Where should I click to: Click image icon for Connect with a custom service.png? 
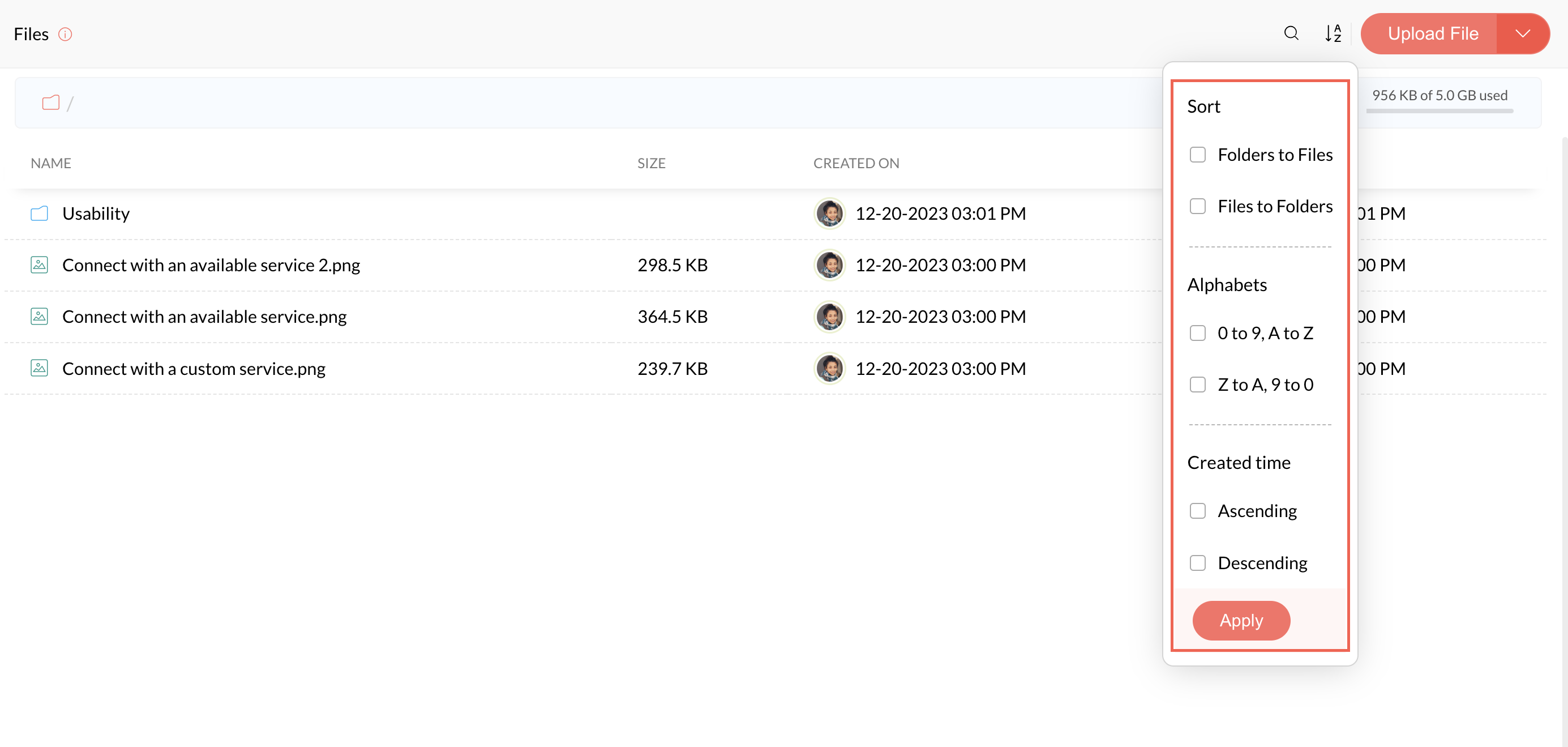(40, 368)
